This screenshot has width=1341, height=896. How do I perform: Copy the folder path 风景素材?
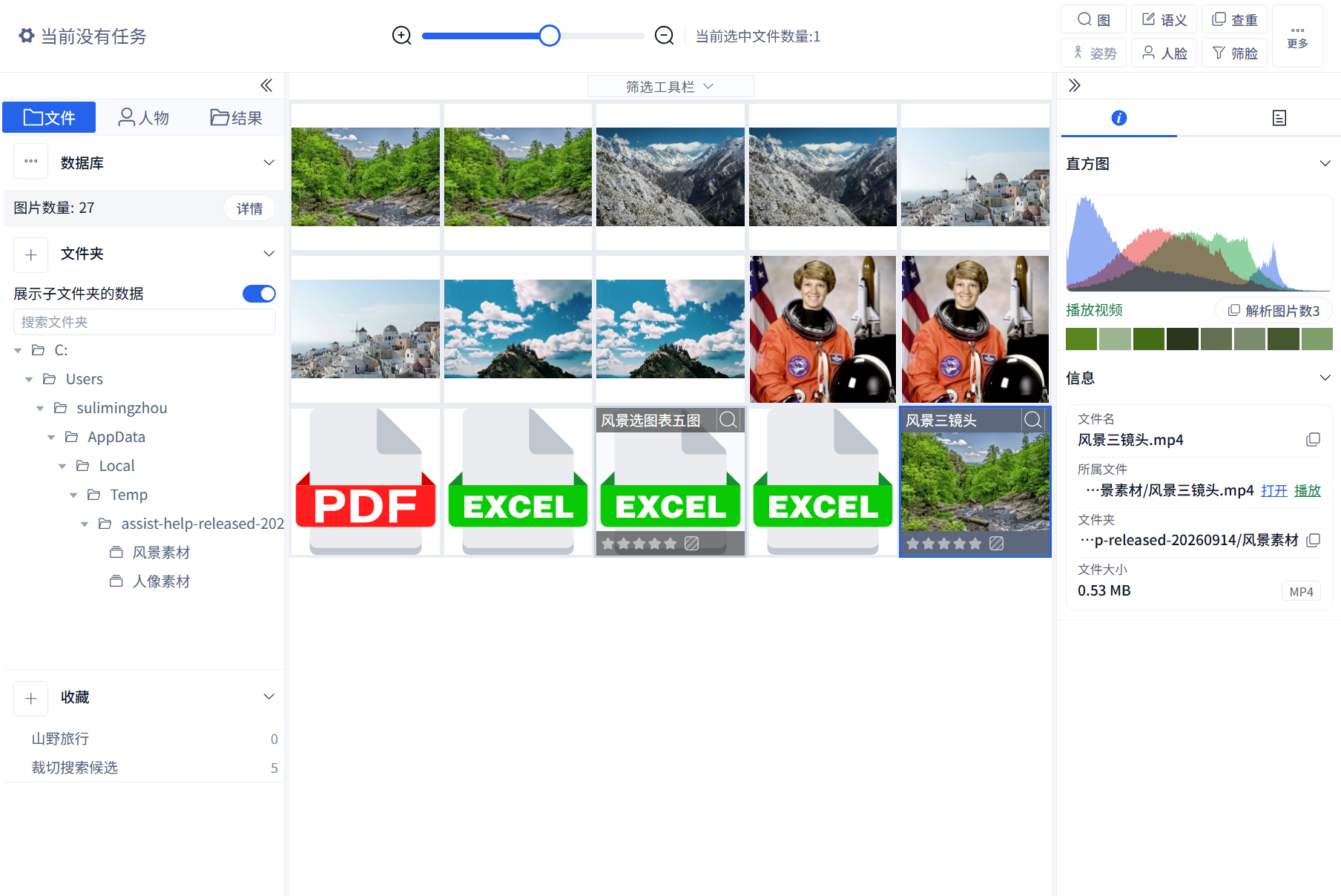pyautogui.click(x=1314, y=540)
